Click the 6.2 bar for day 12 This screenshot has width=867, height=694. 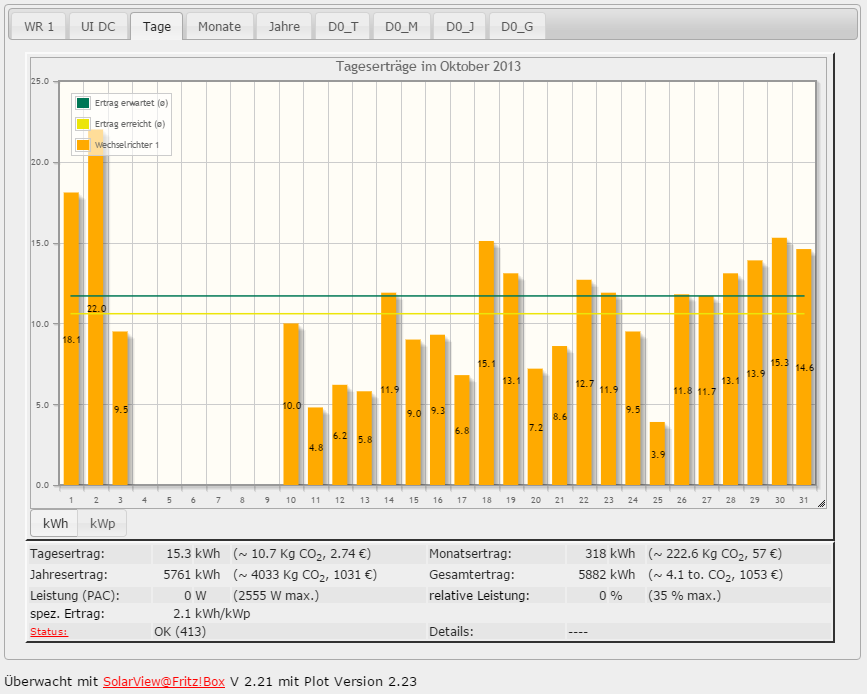tap(340, 435)
